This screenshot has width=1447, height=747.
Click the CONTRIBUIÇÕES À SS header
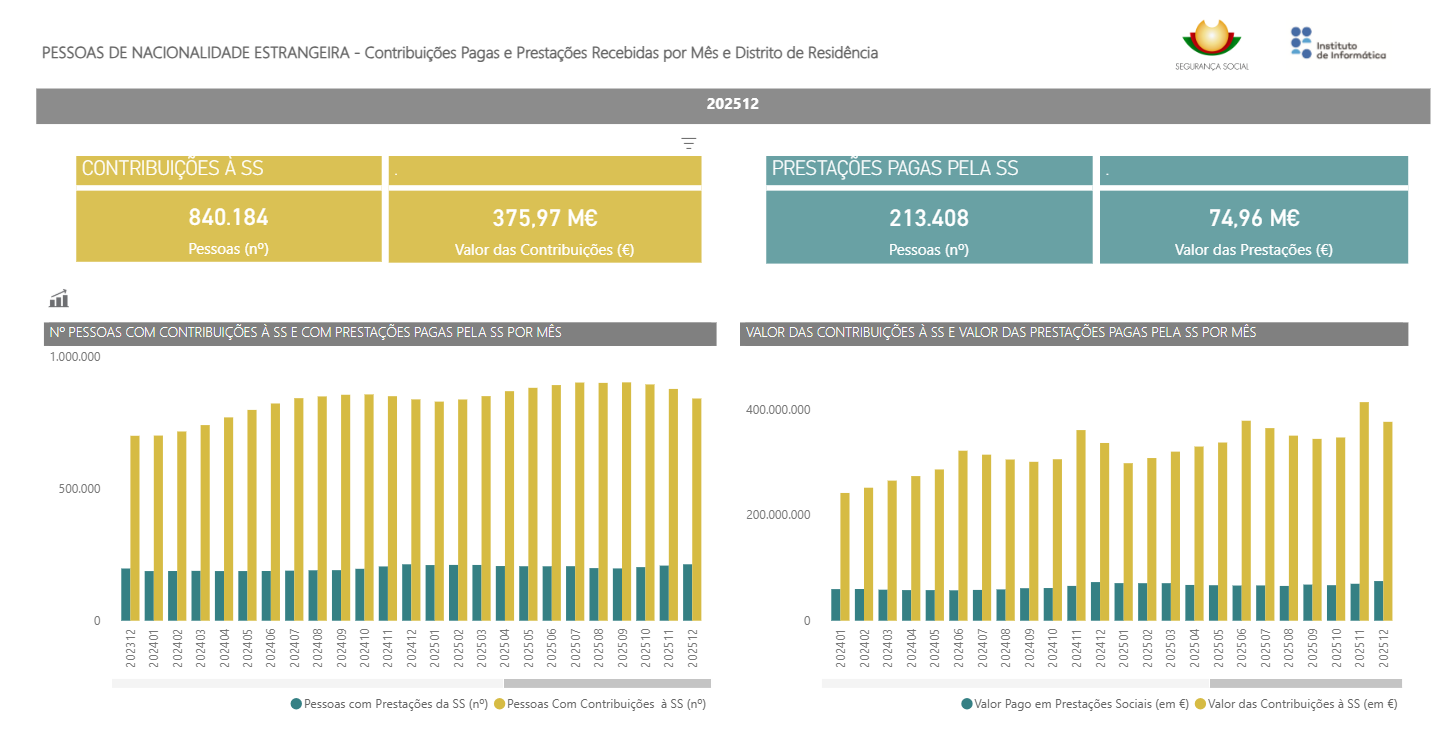pyautogui.click(x=229, y=169)
